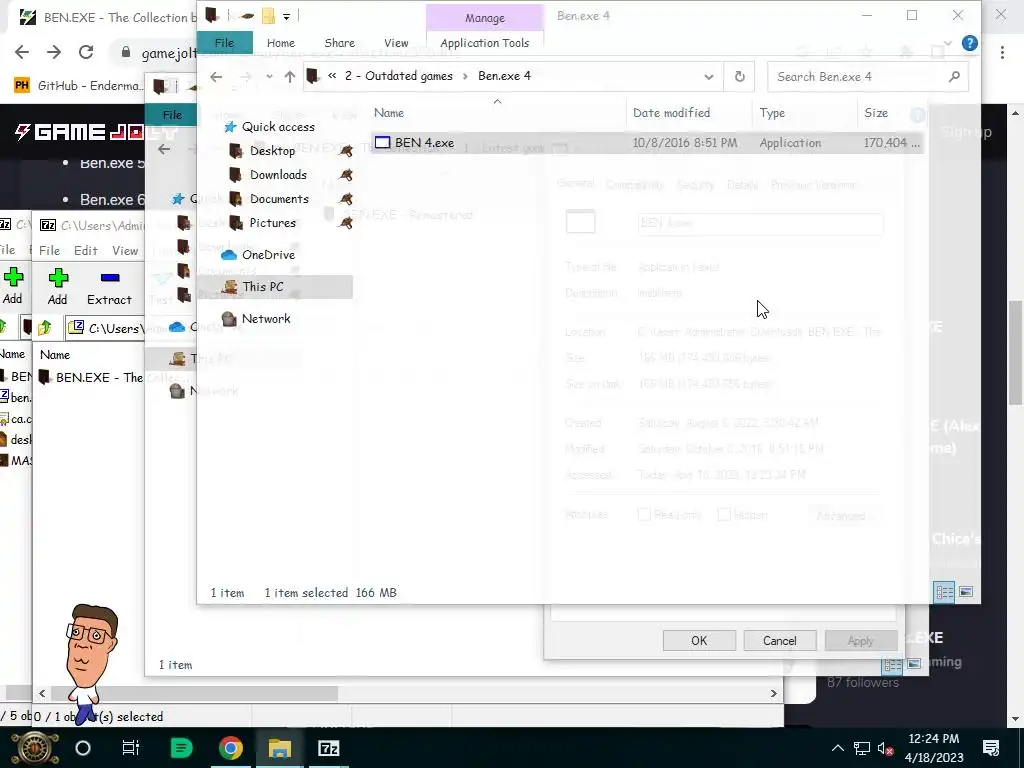Click Chrome back button
The image size is (1024, 768).
[x=22, y=52]
